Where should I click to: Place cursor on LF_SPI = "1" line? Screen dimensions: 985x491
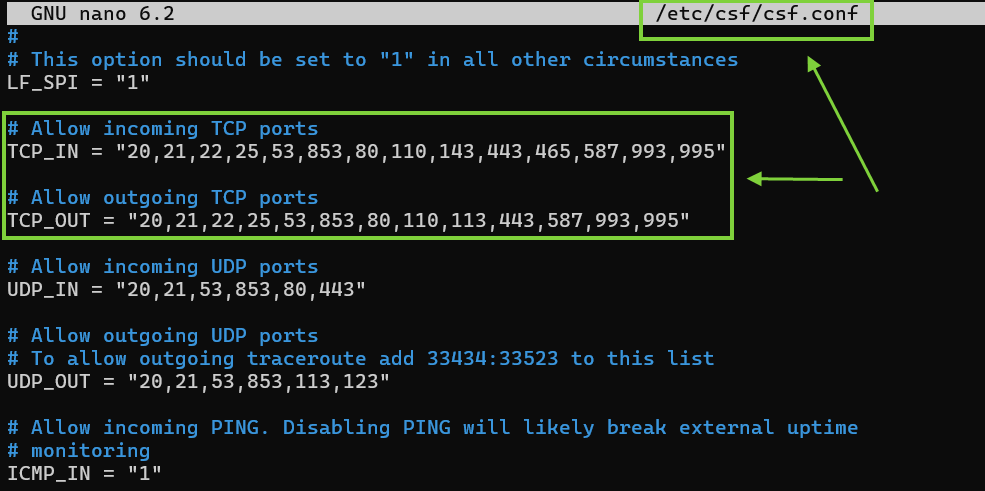click(x=79, y=82)
